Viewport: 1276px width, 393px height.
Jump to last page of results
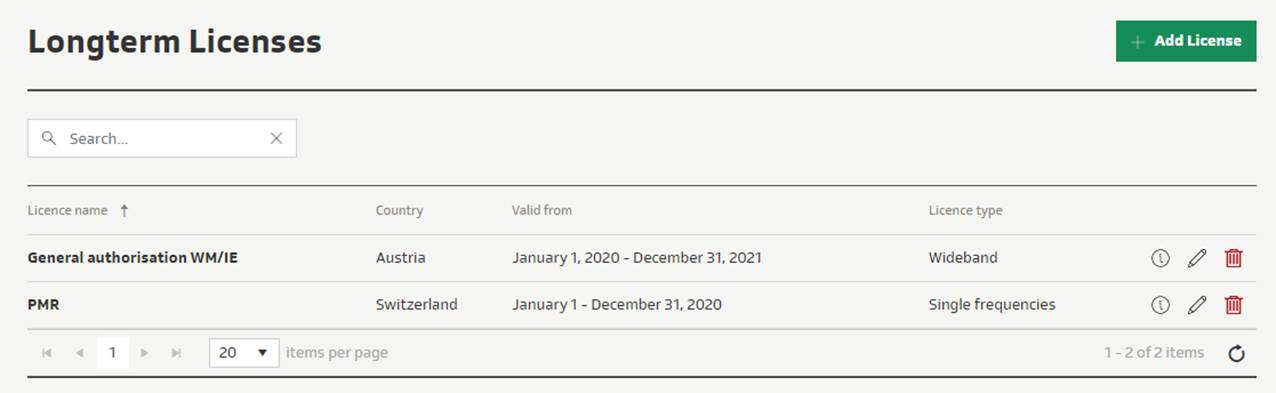point(177,353)
